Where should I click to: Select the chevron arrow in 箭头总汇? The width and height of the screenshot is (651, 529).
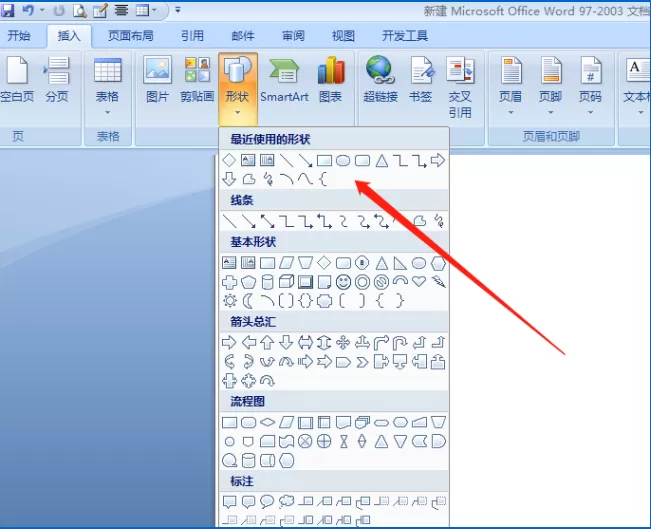[362, 362]
